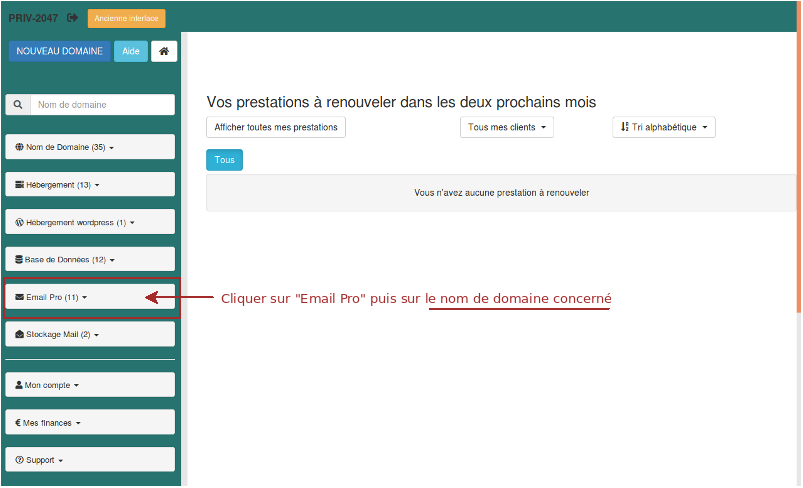The width and height of the screenshot is (803, 488).
Task: Go to home via the house icon
Action: point(164,51)
